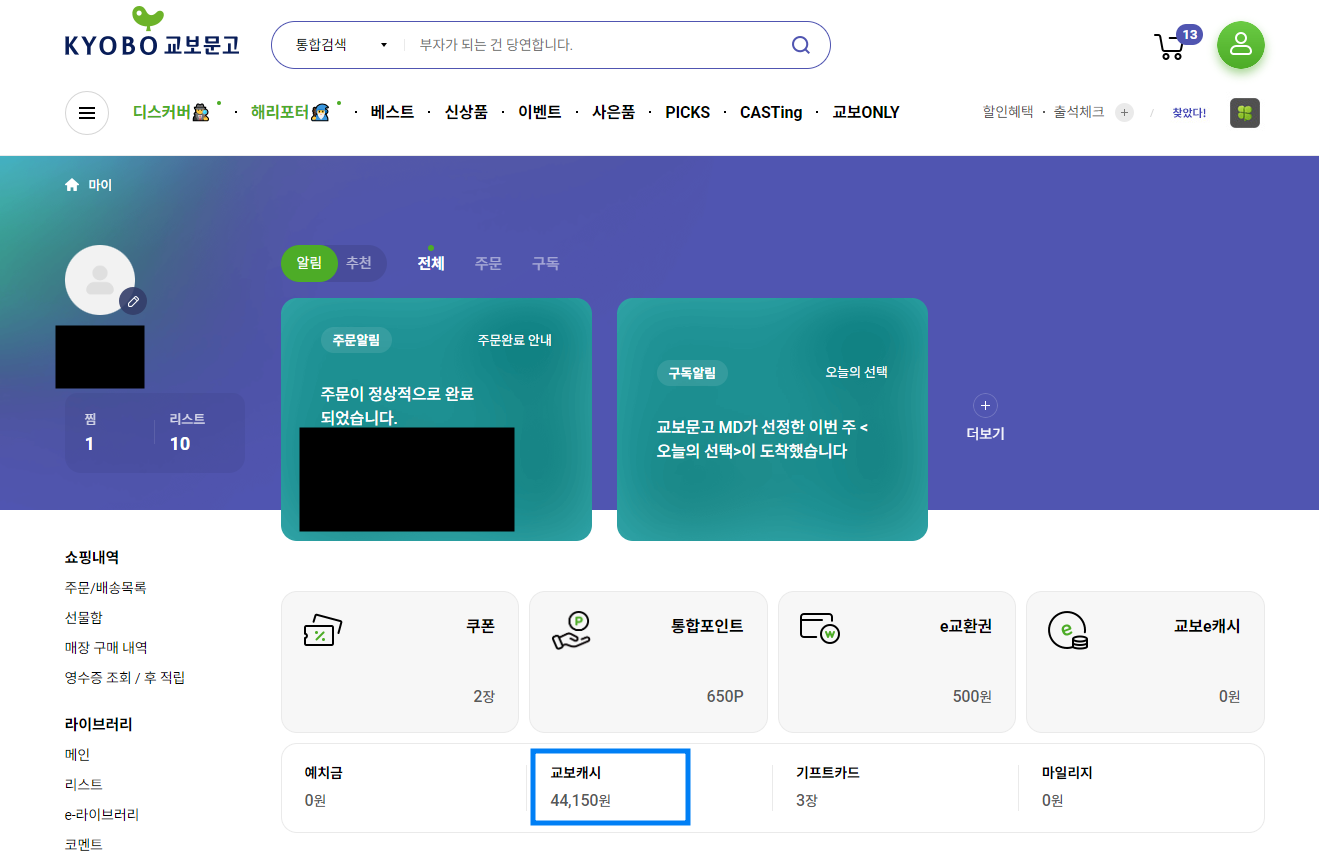Click the green clover icon
The width and height of the screenshot is (1319, 861).
(x=1245, y=113)
